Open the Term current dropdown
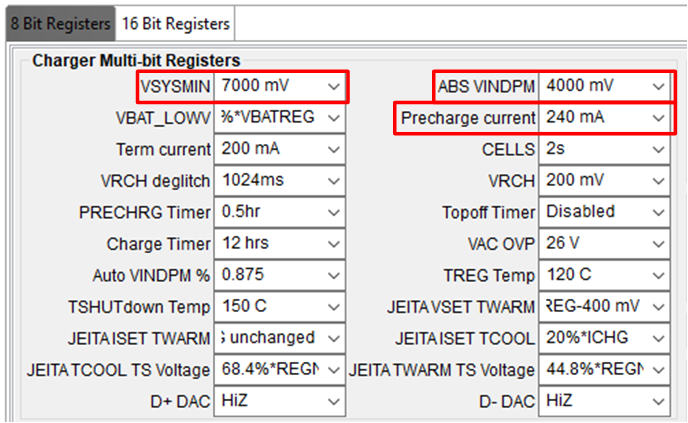Image resolution: width=688 pixels, height=423 pixels. pyautogui.click(x=281, y=149)
